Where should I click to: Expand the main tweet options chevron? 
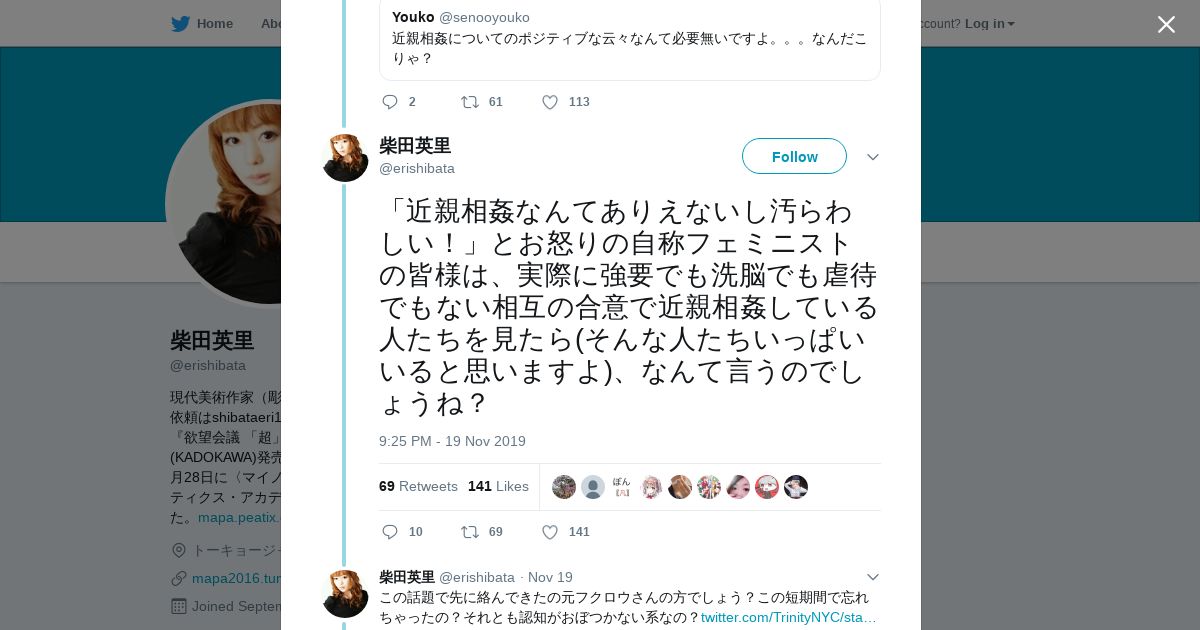point(872,157)
